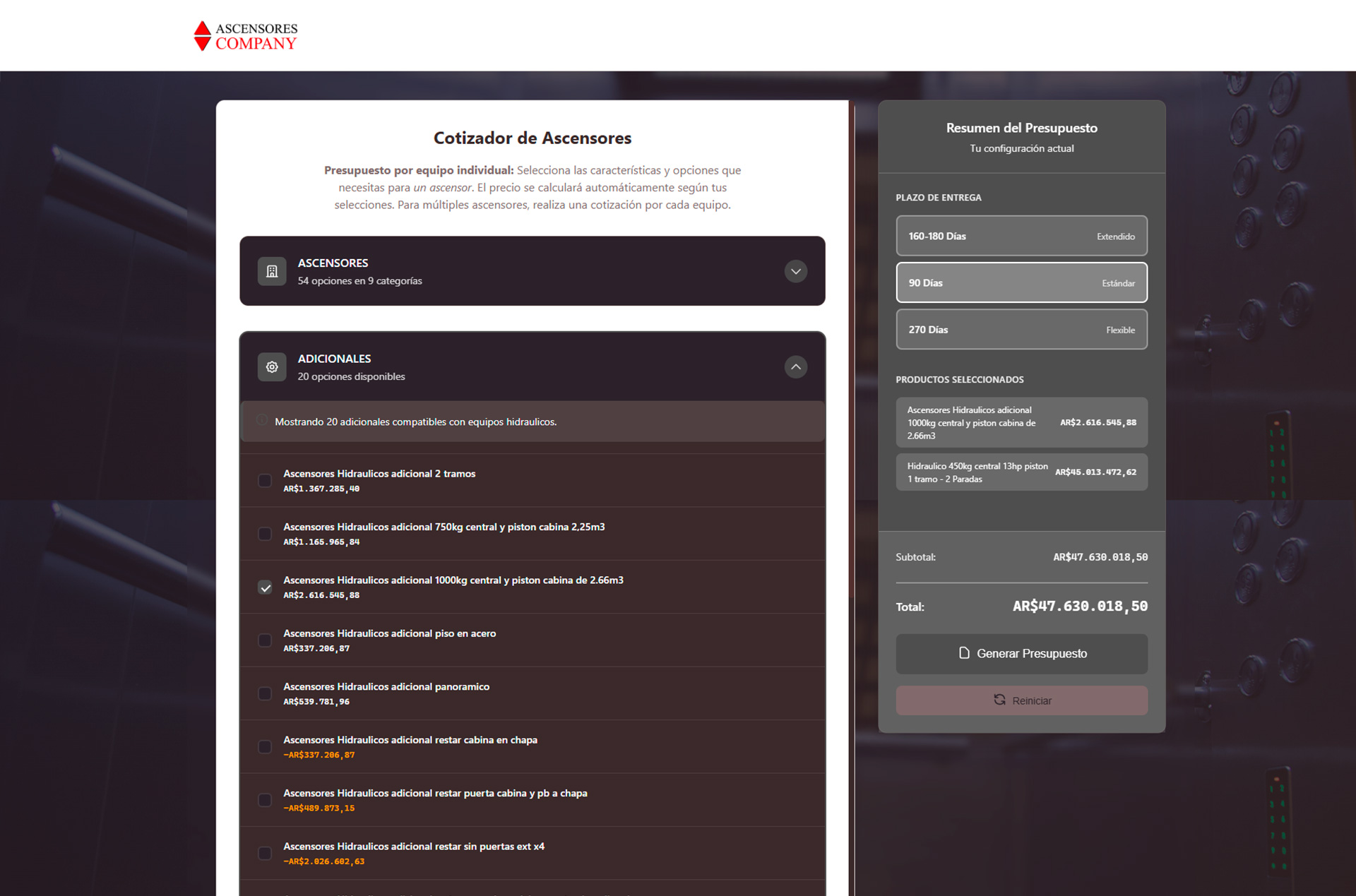Click the refresh icon on Reiniciar
1356x896 pixels.
[999, 700]
